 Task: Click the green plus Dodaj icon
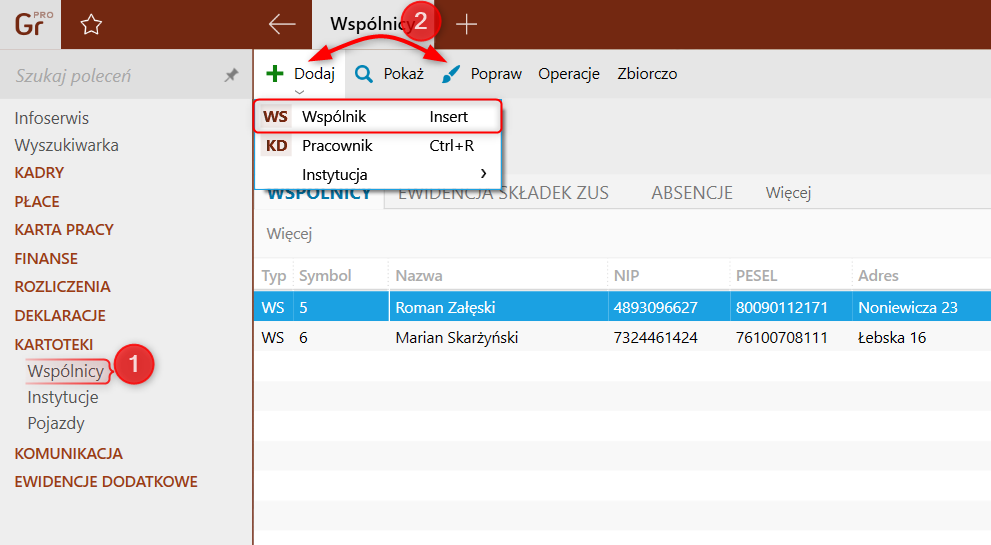click(x=275, y=74)
